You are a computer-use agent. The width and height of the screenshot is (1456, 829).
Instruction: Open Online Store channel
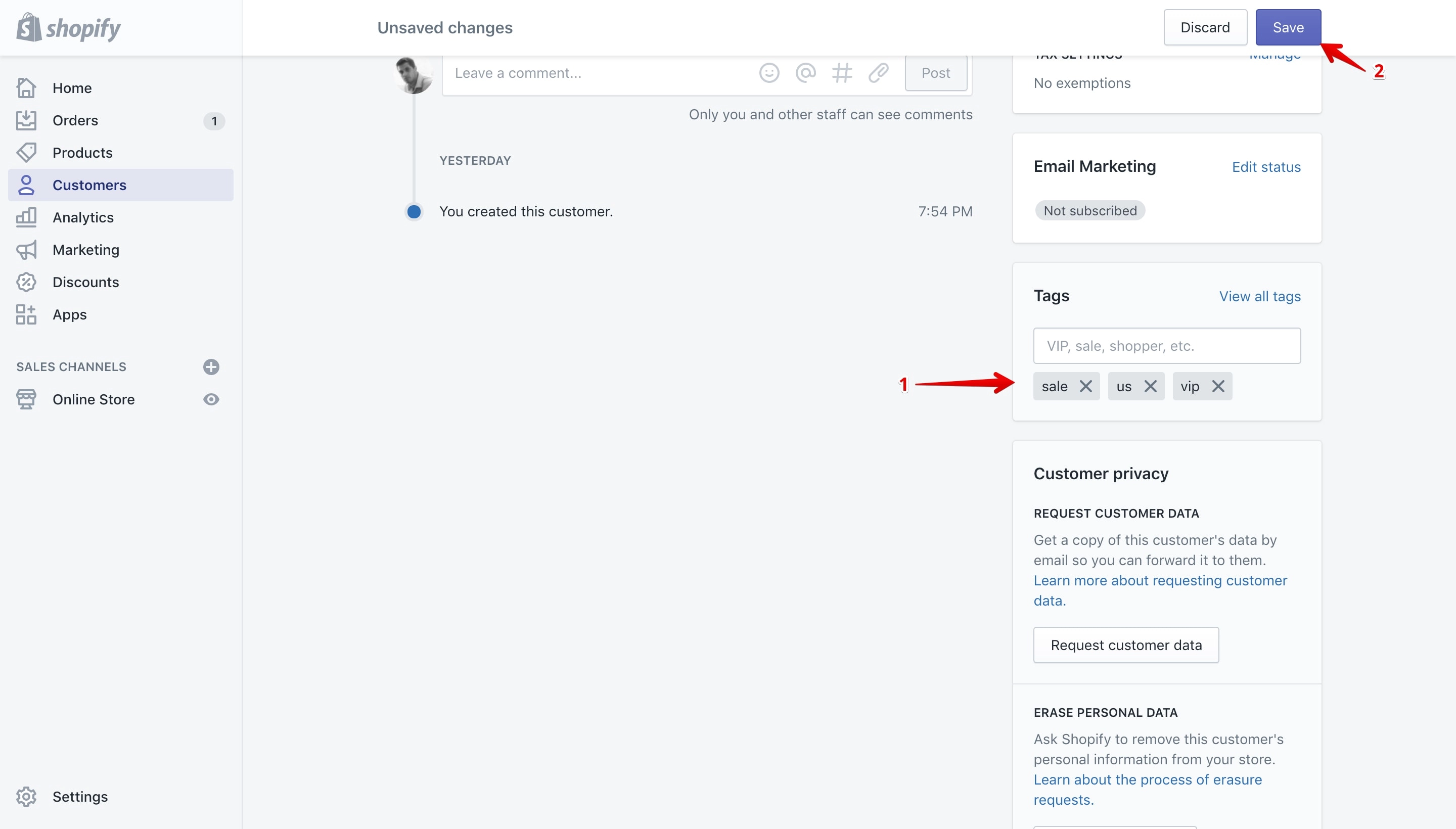94,399
